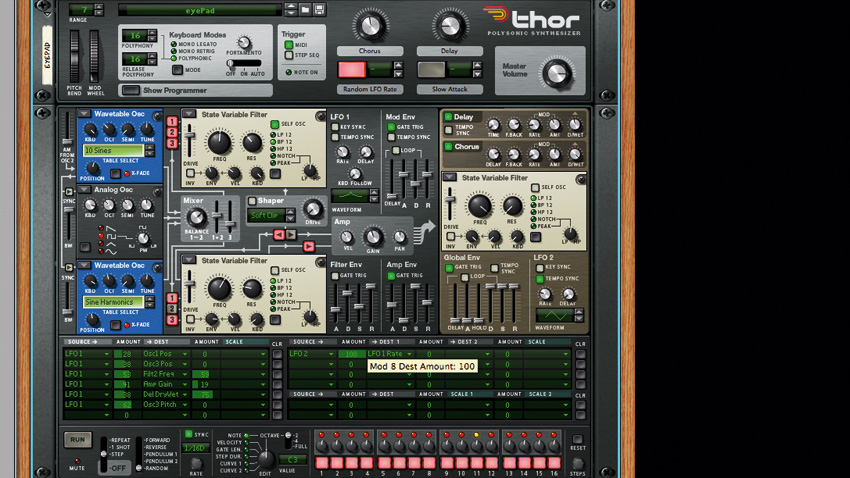Toggle the Delay effect on/off
The image size is (850, 478).
448,117
